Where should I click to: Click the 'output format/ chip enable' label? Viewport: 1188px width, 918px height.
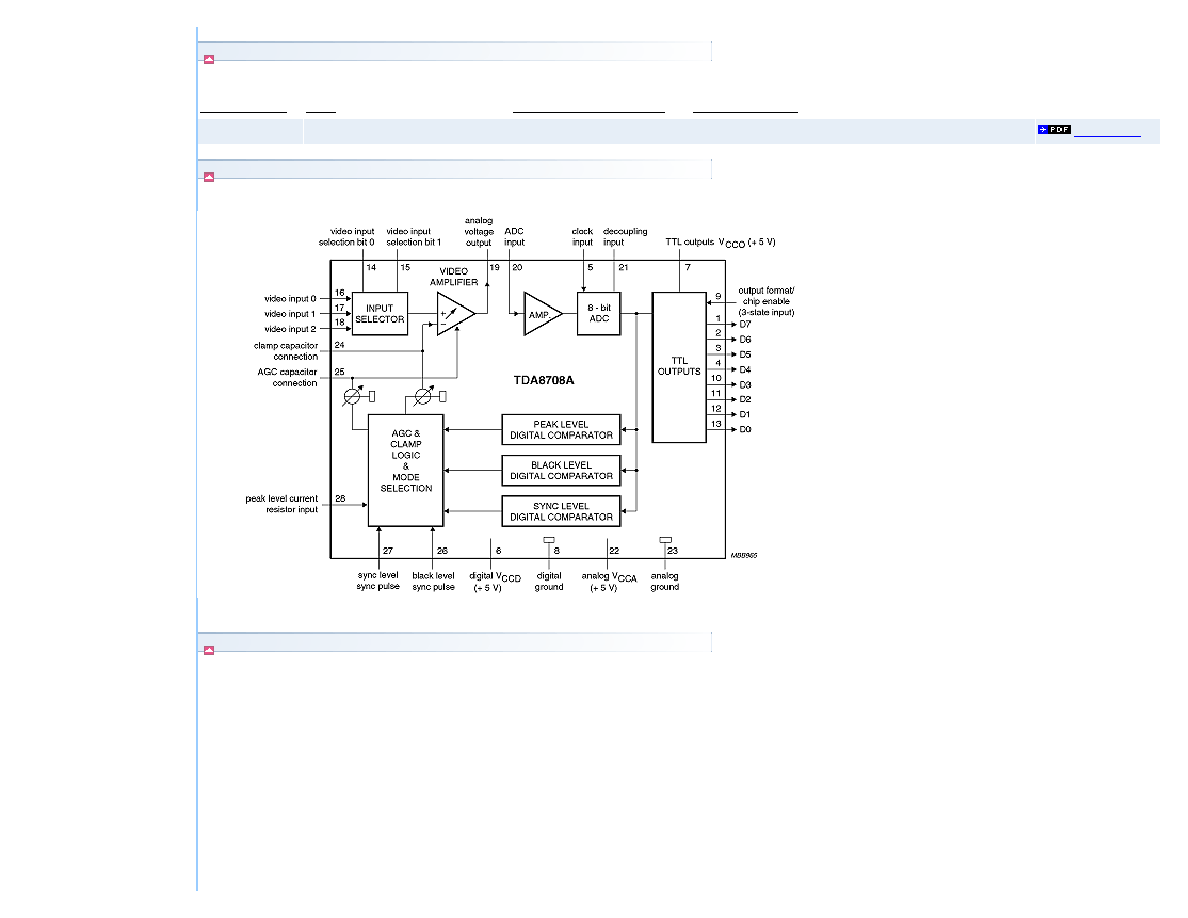pyautogui.click(x=766, y=301)
